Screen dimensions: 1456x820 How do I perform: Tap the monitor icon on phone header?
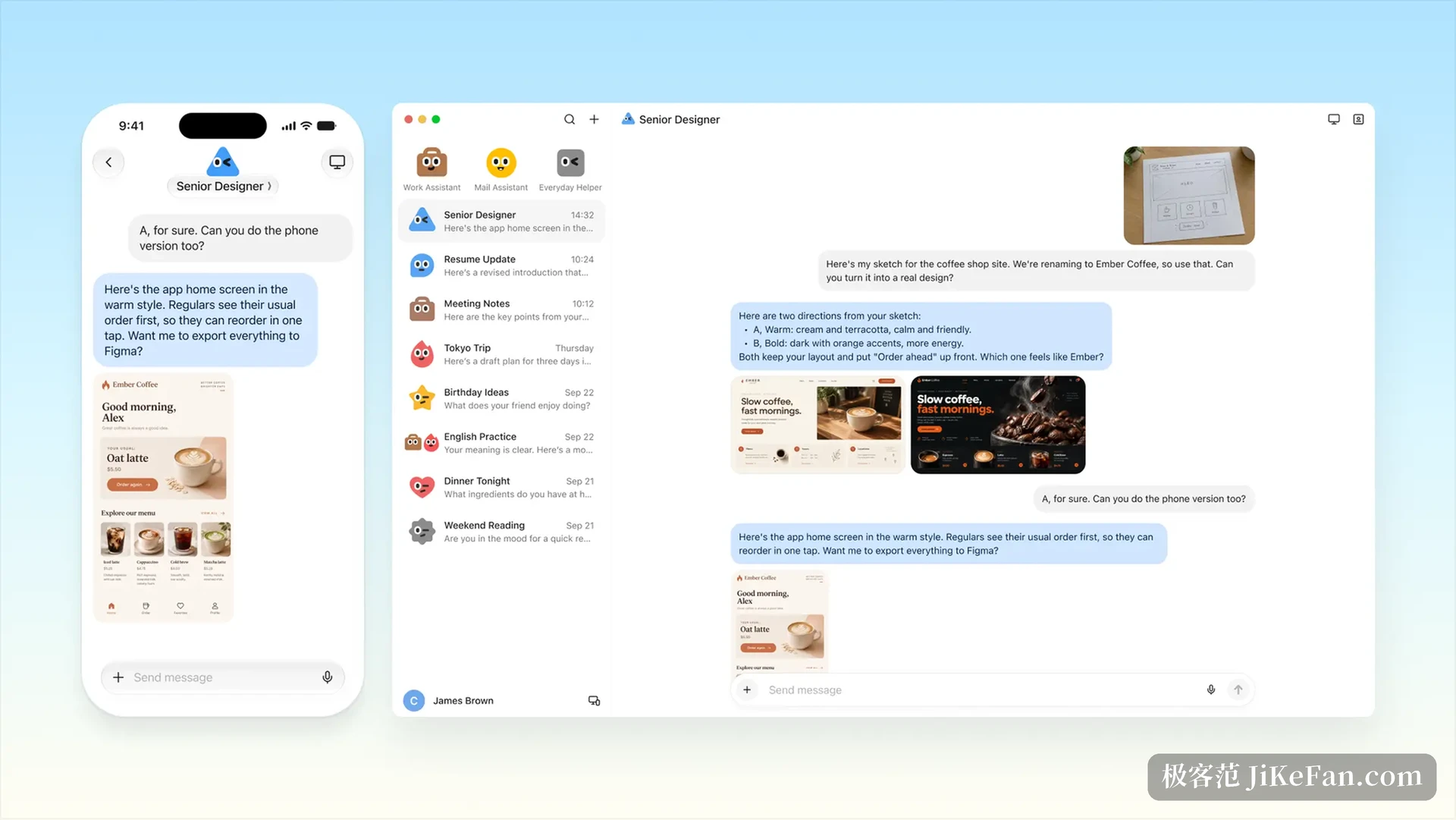tap(337, 162)
